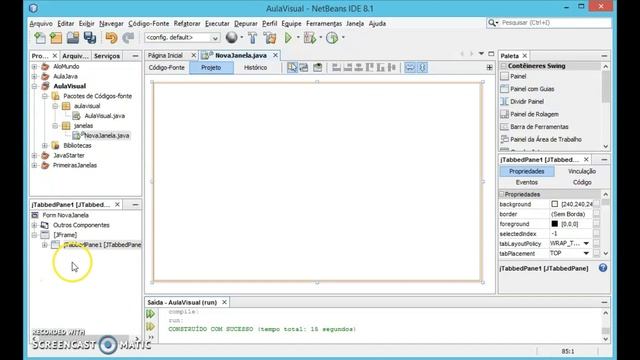The image size is (640, 360).
Task: Open the Ferramentas menu
Action: point(324,24)
